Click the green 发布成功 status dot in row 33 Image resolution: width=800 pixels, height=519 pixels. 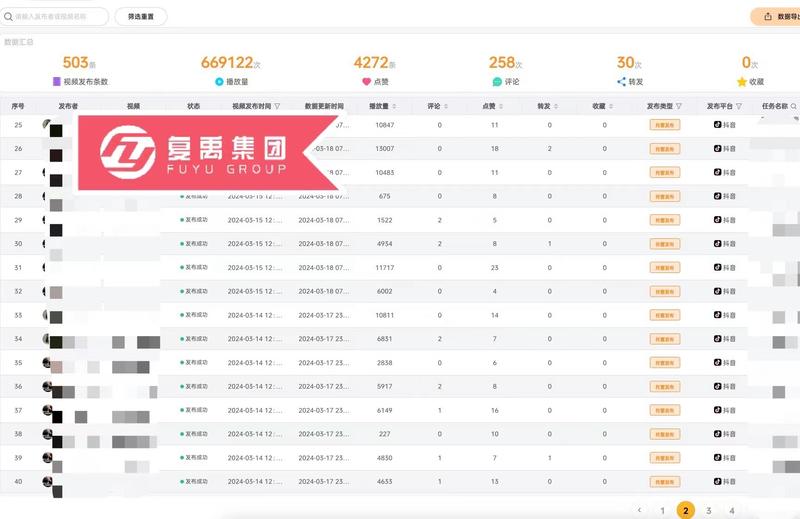(182, 315)
